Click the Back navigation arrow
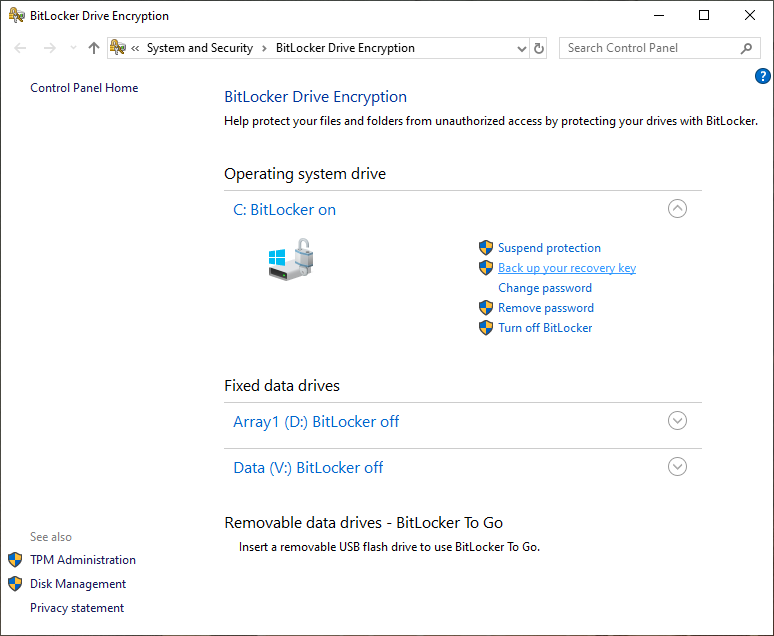This screenshot has width=774, height=636. [x=20, y=48]
